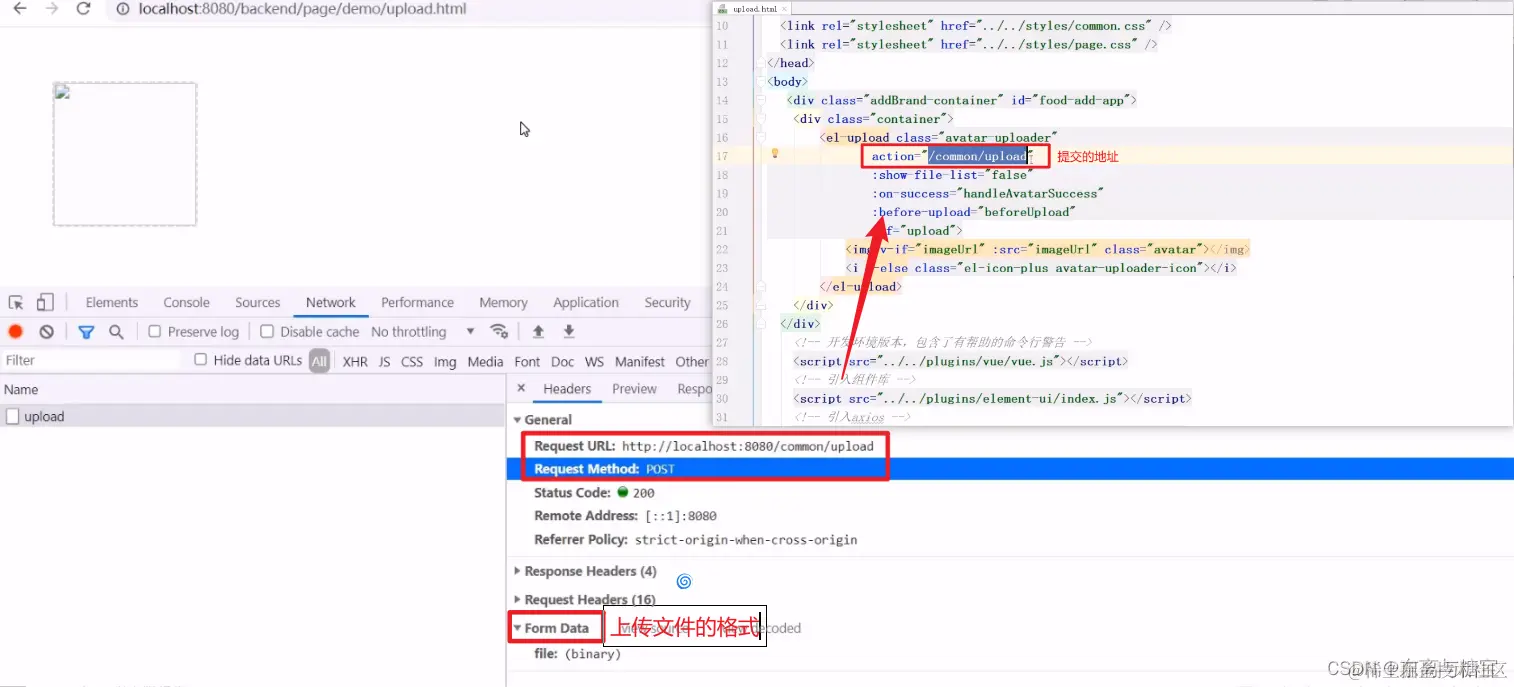Click the file: (binary) entry
The image size is (1514, 687).
click(577, 654)
